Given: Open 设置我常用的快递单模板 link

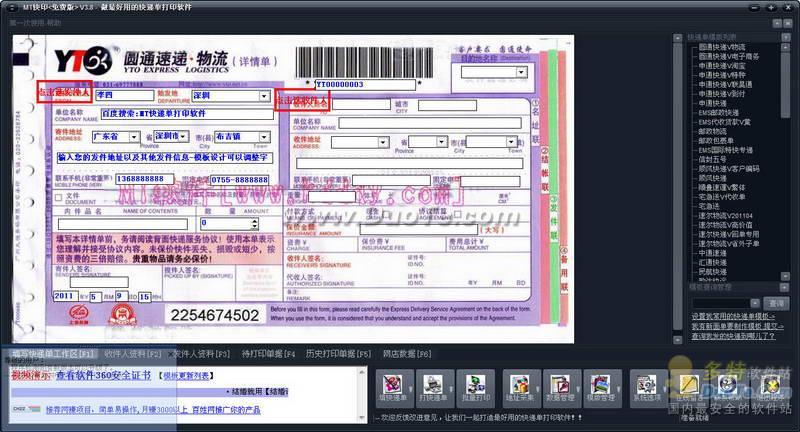Looking at the screenshot, I should point(733,317).
